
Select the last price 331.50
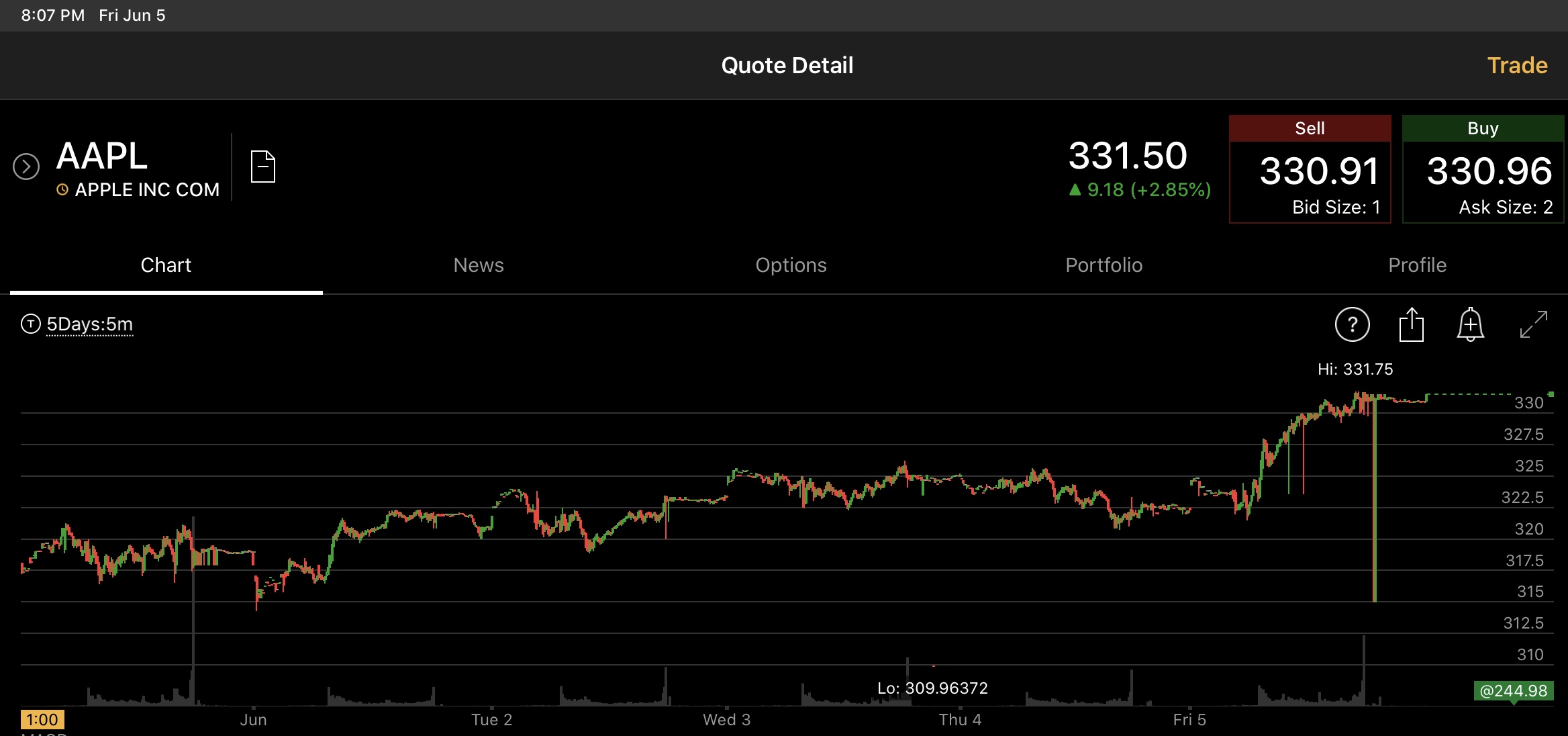coord(1128,156)
